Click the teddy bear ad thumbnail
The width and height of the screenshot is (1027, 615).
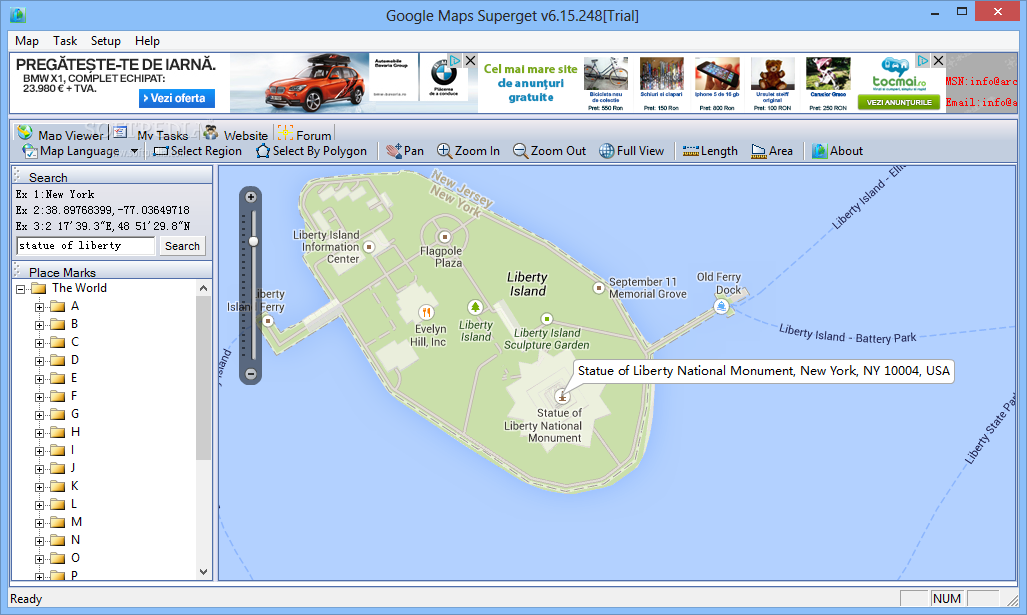click(x=772, y=73)
